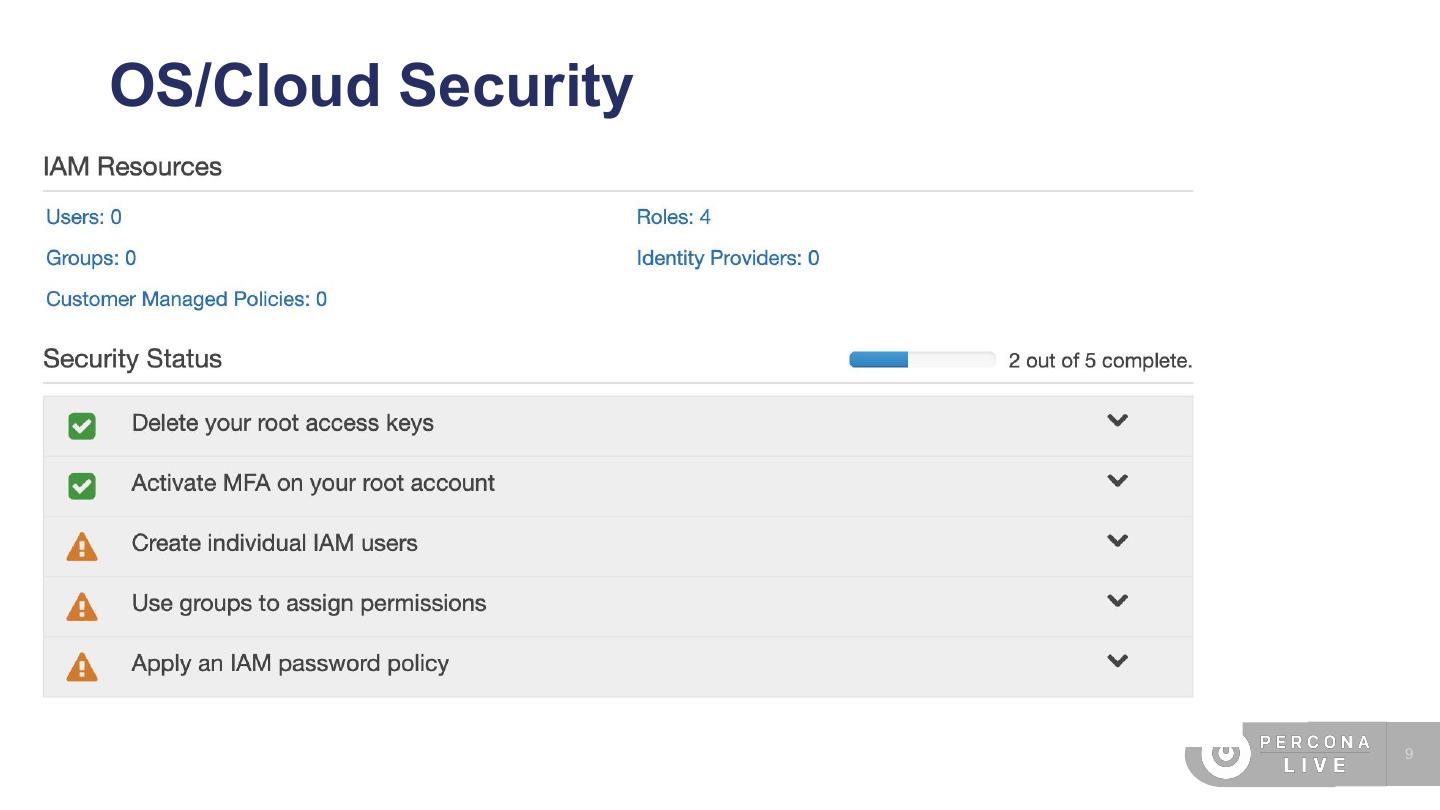Click the Apply an IAM password policy text
This screenshot has height=810, width=1440.
(x=290, y=663)
